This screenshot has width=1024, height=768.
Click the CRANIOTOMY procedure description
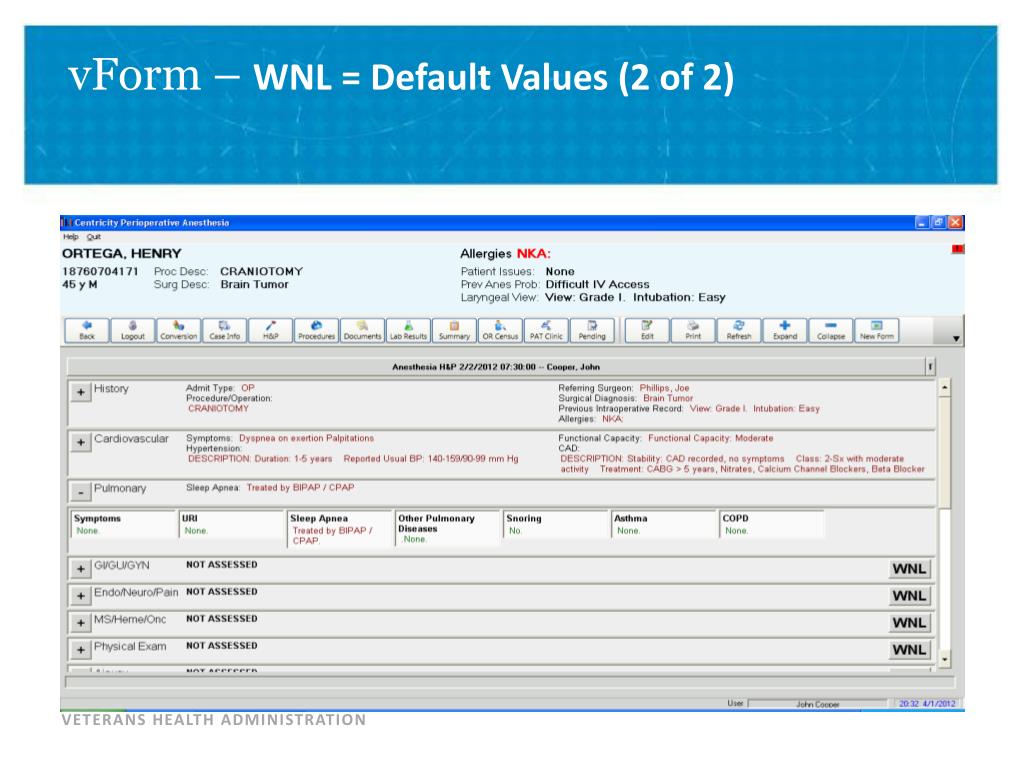261,271
